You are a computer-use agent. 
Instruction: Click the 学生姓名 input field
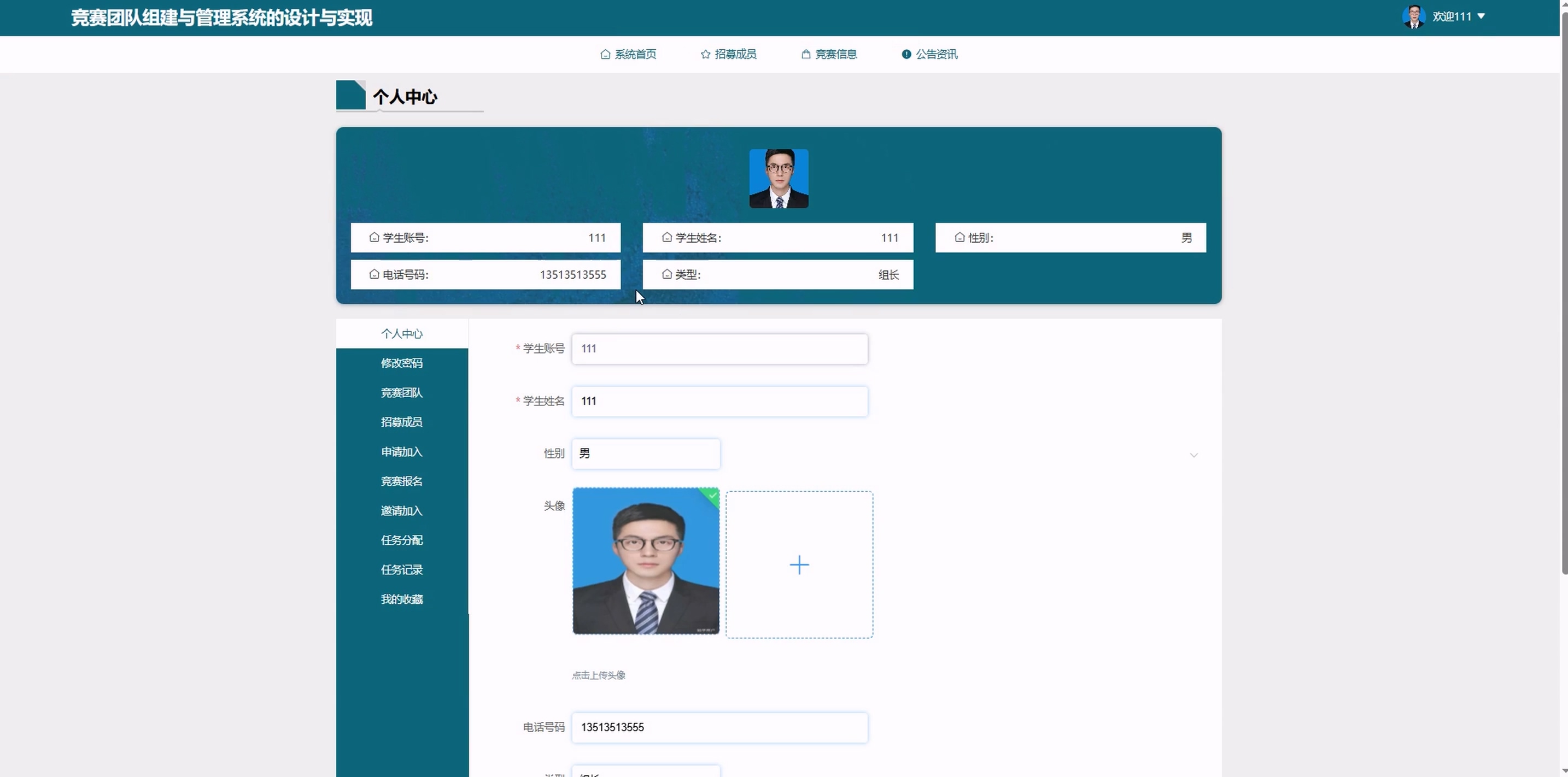(x=719, y=402)
